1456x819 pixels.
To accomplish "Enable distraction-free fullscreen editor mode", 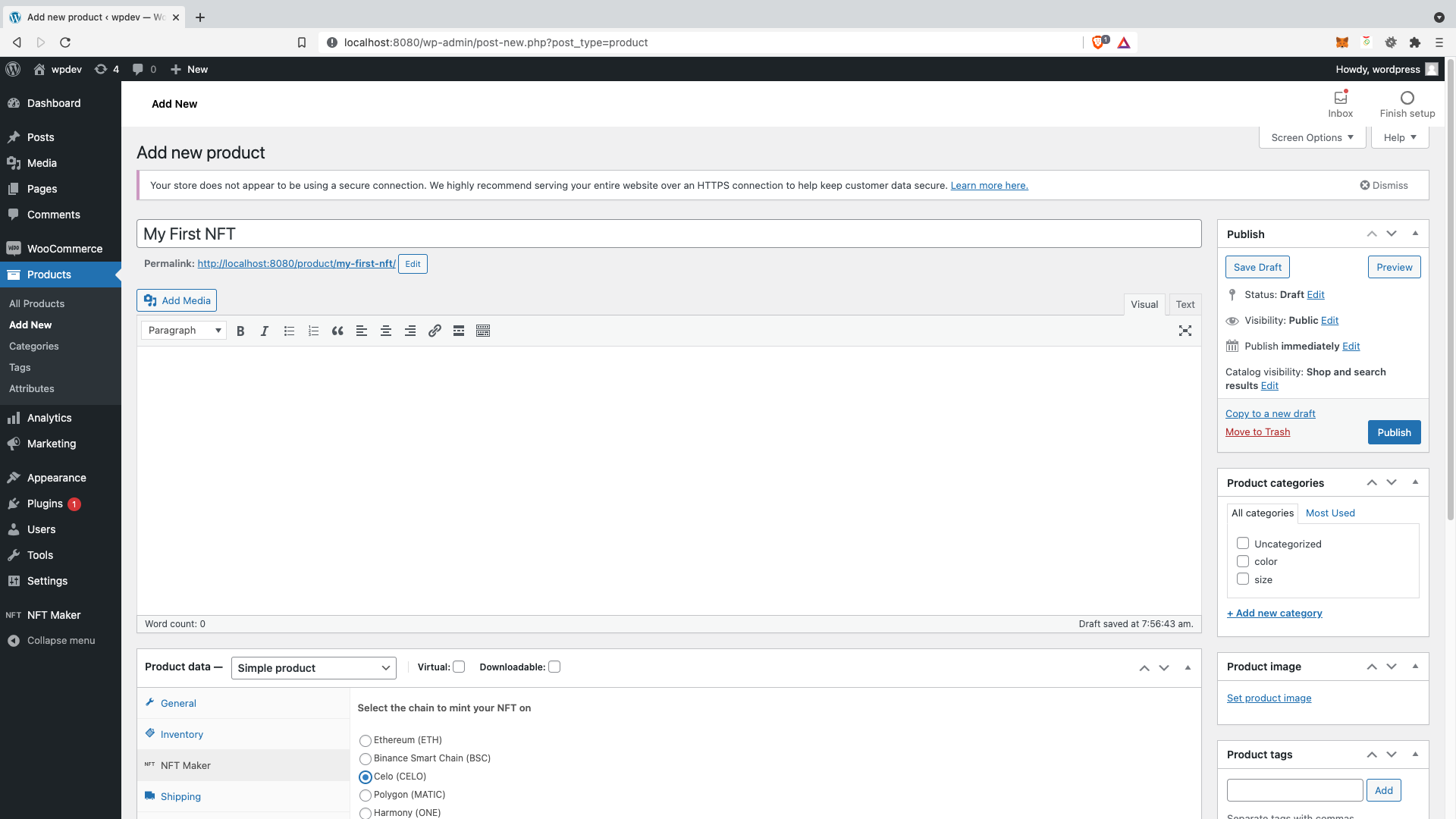I will coord(1185,331).
